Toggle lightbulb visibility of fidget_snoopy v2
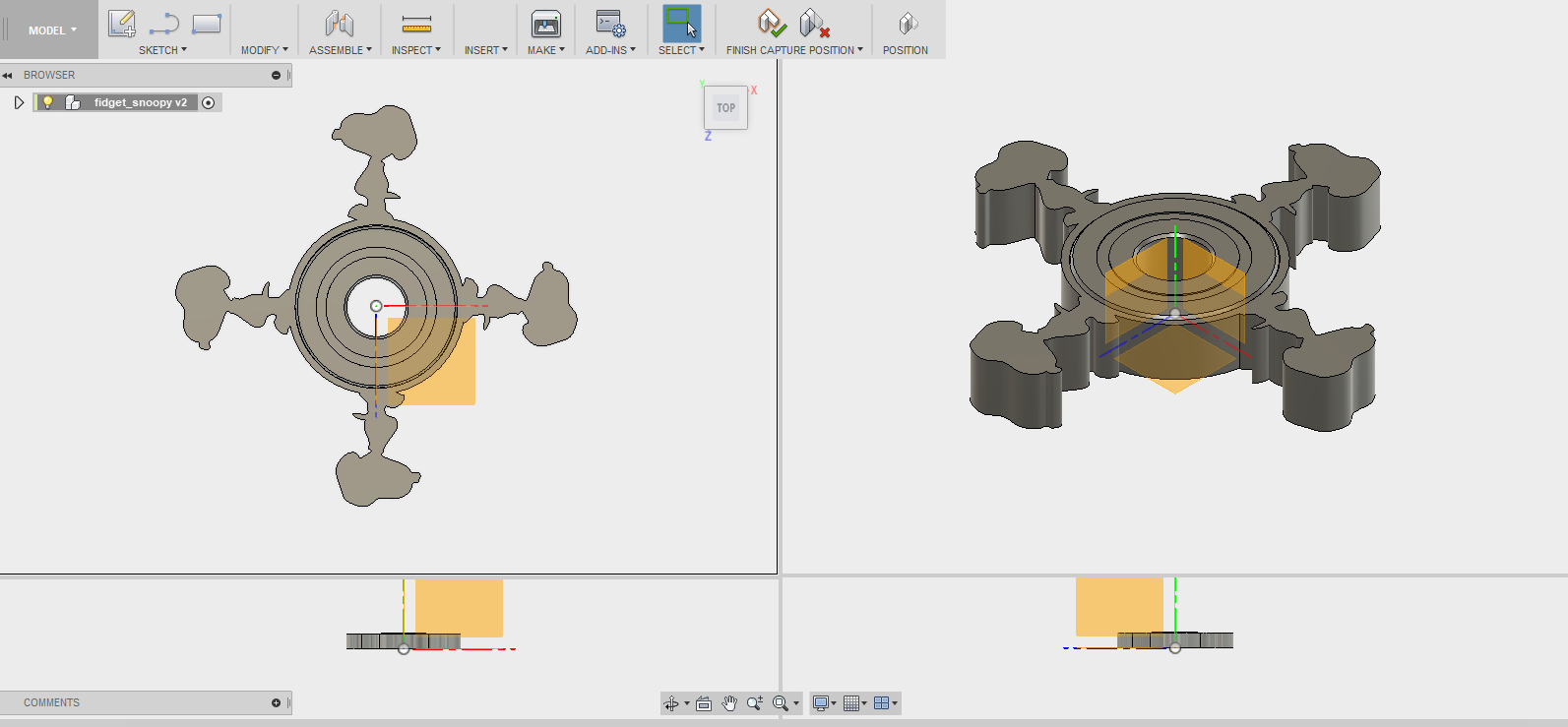This screenshot has width=1568, height=727. [x=47, y=102]
